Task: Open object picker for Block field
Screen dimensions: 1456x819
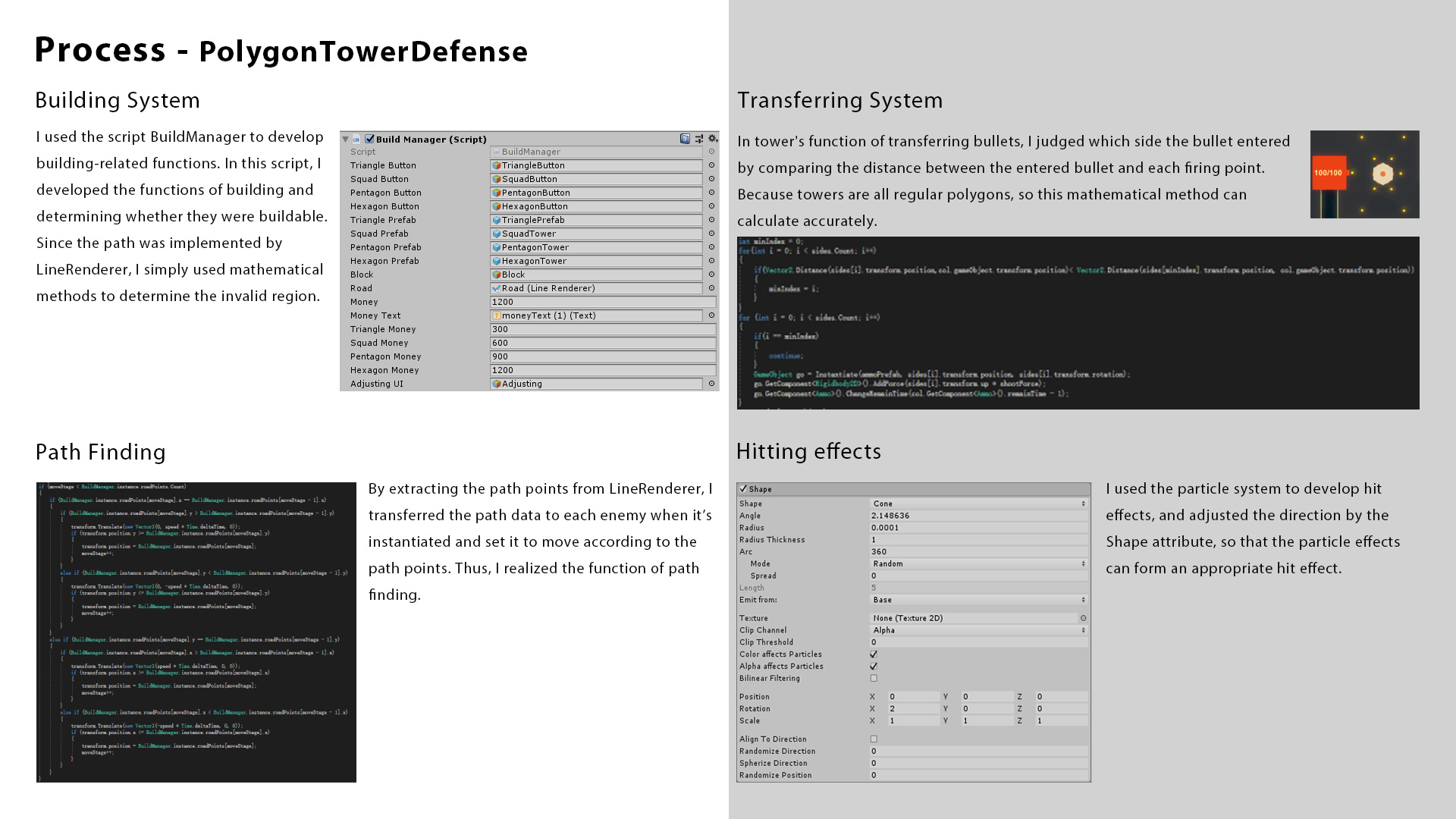Action: click(711, 275)
